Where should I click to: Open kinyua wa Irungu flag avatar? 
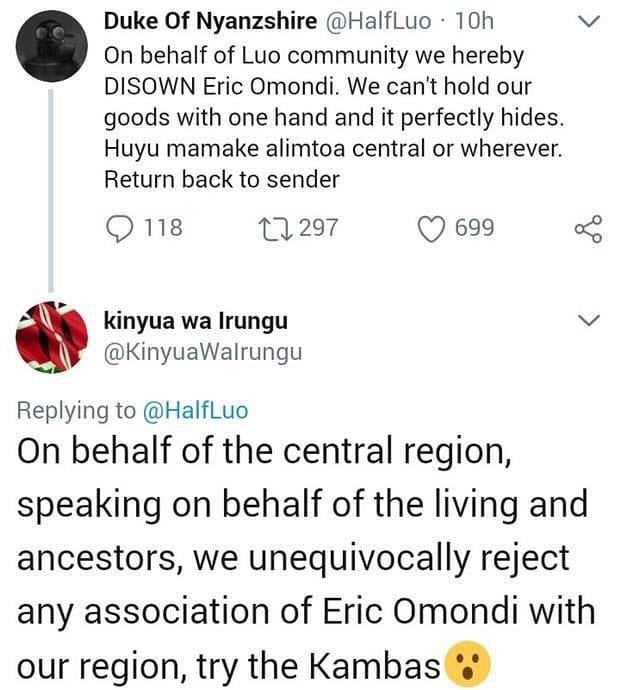click(x=51, y=338)
